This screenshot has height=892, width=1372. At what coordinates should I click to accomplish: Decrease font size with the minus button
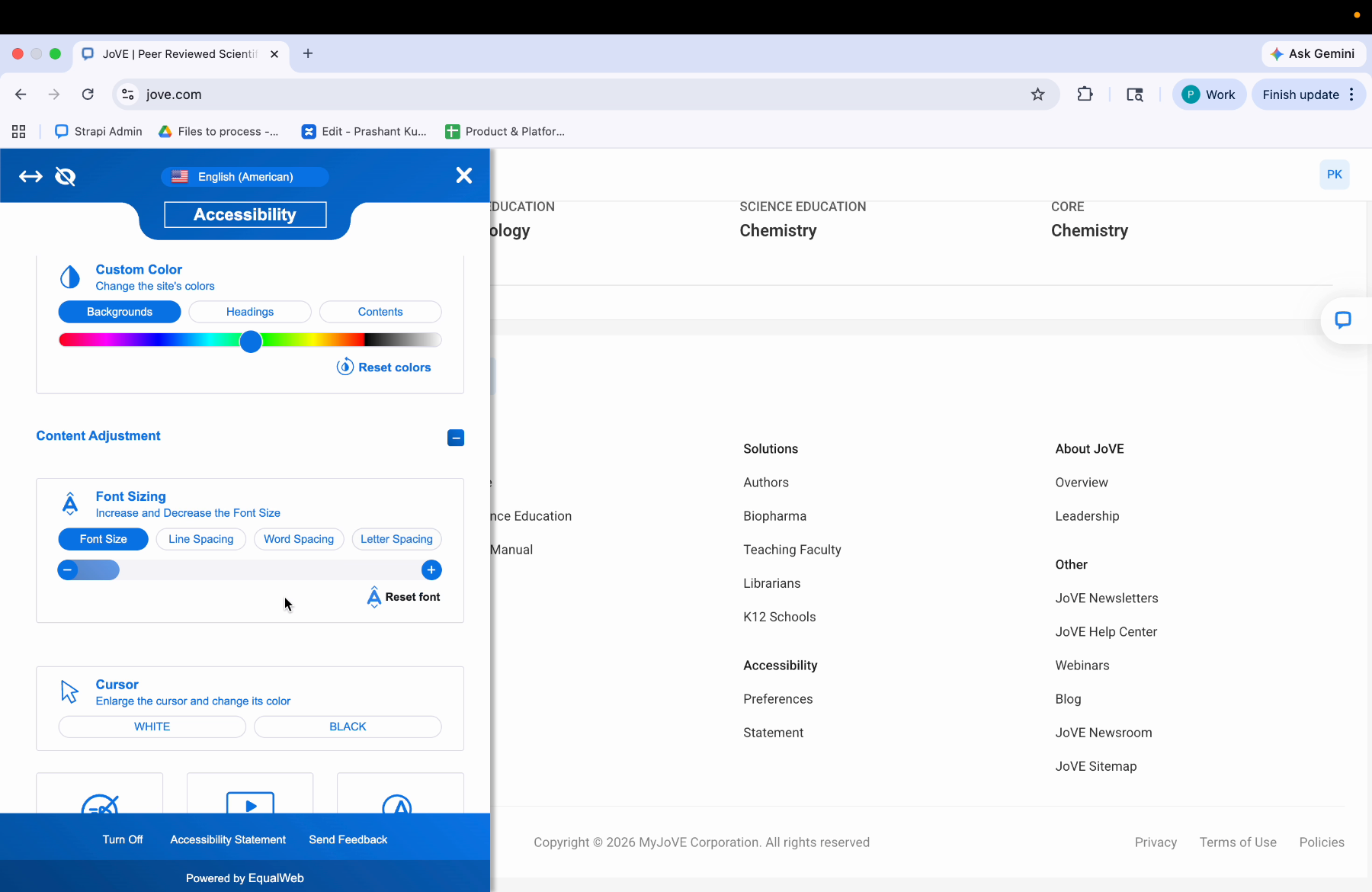(68, 570)
